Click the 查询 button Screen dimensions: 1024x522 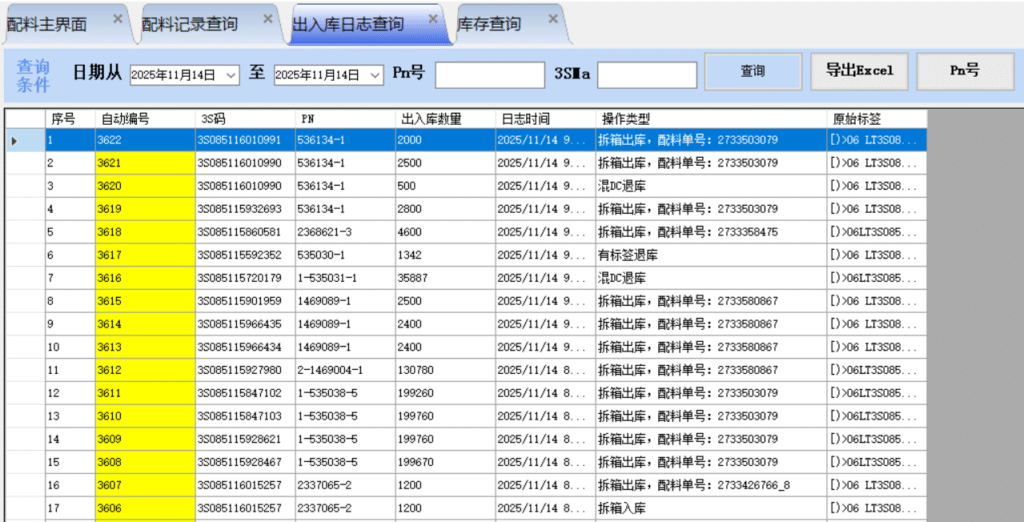pyautogui.click(x=753, y=71)
